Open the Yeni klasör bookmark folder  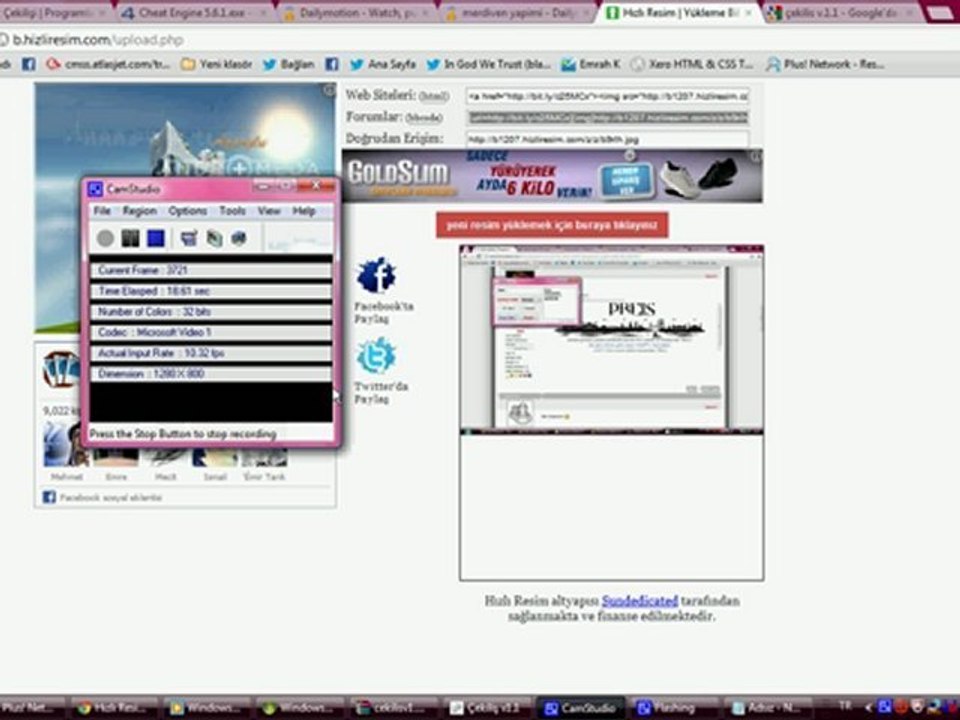(217, 64)
